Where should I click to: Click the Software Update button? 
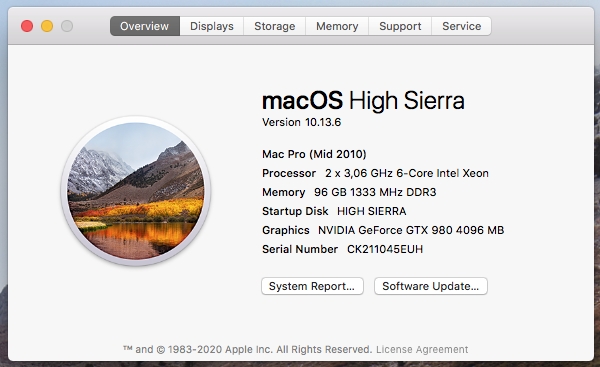pos(431,286)
